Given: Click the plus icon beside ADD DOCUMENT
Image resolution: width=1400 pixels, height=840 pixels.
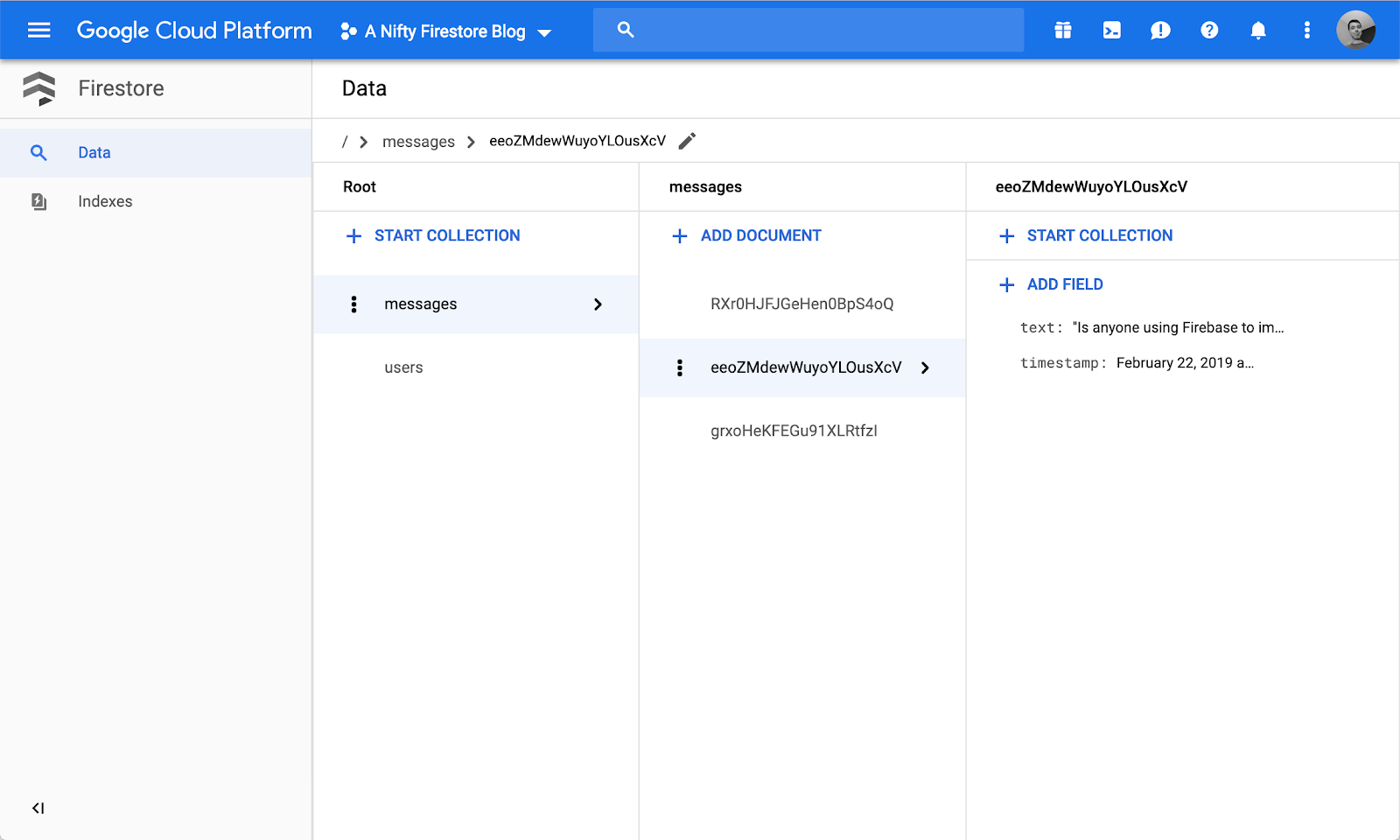Looking at the screenshot, I should coord(680,235).
